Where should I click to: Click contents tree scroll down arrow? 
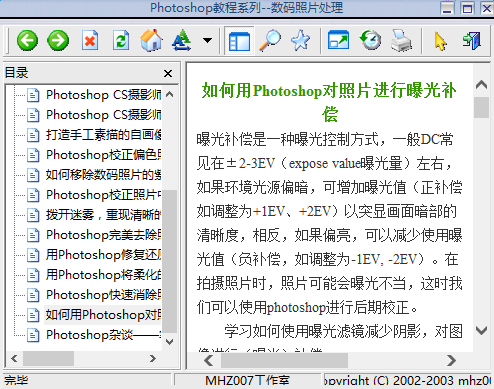169,342
